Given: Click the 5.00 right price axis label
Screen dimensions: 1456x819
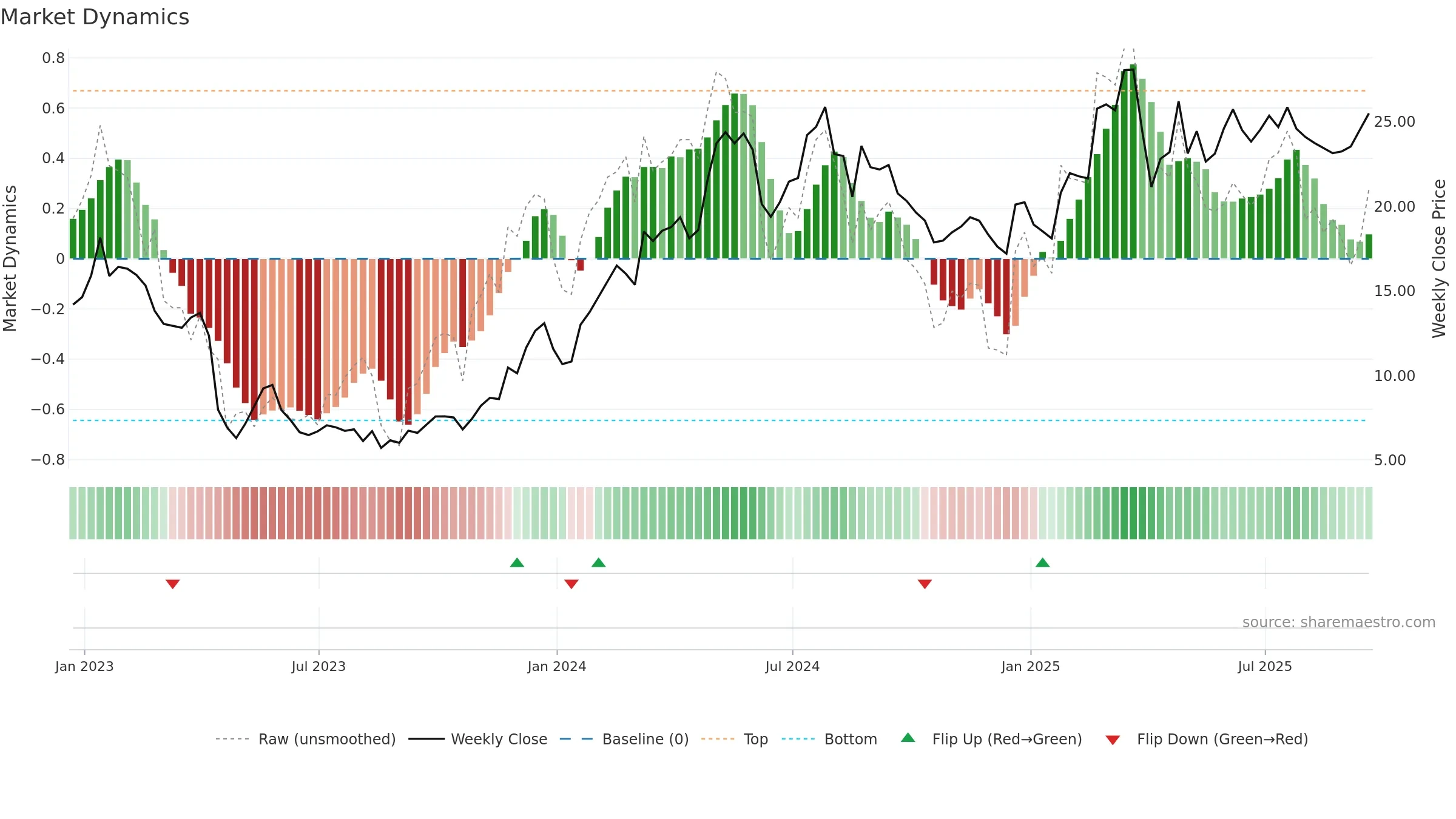Looking at the screenshot, I should tap(1390, 460).
